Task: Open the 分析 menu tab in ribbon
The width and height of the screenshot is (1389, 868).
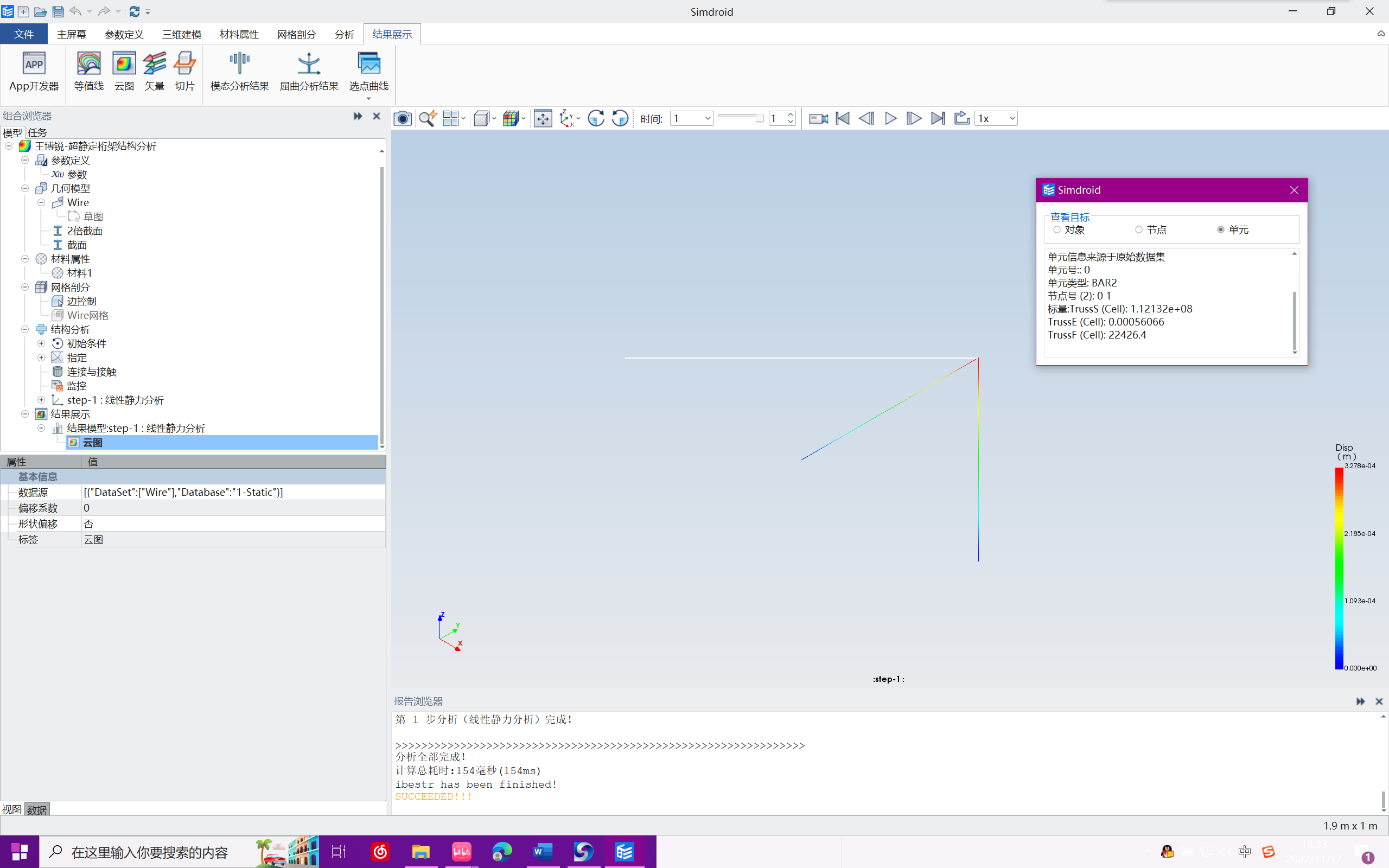Action: tap(345, 34)
